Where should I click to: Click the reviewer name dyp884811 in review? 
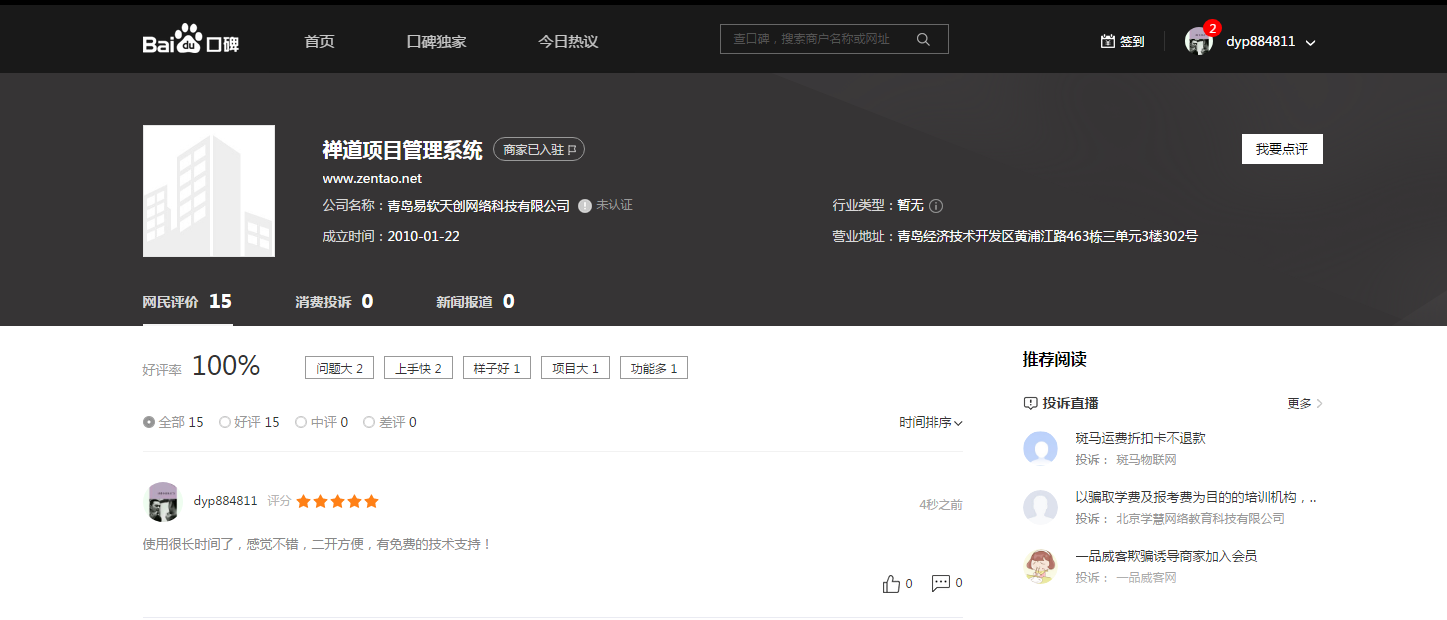tap(226, 501)
